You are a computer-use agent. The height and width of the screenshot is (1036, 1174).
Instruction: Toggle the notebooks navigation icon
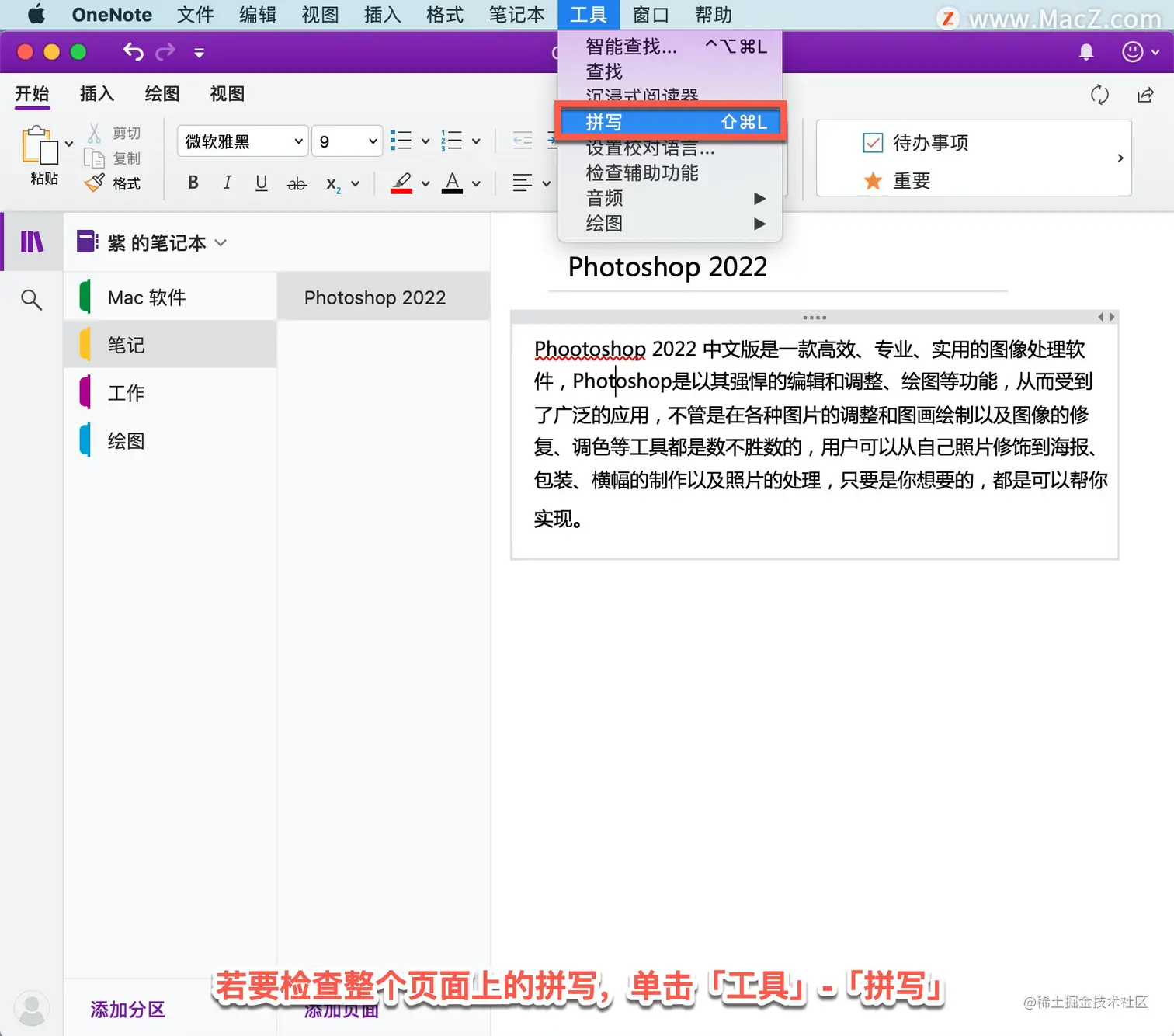point(32,242)
